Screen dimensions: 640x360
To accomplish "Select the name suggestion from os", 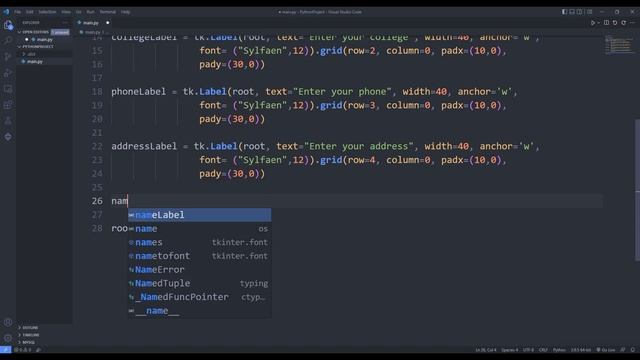I will 200,229.
